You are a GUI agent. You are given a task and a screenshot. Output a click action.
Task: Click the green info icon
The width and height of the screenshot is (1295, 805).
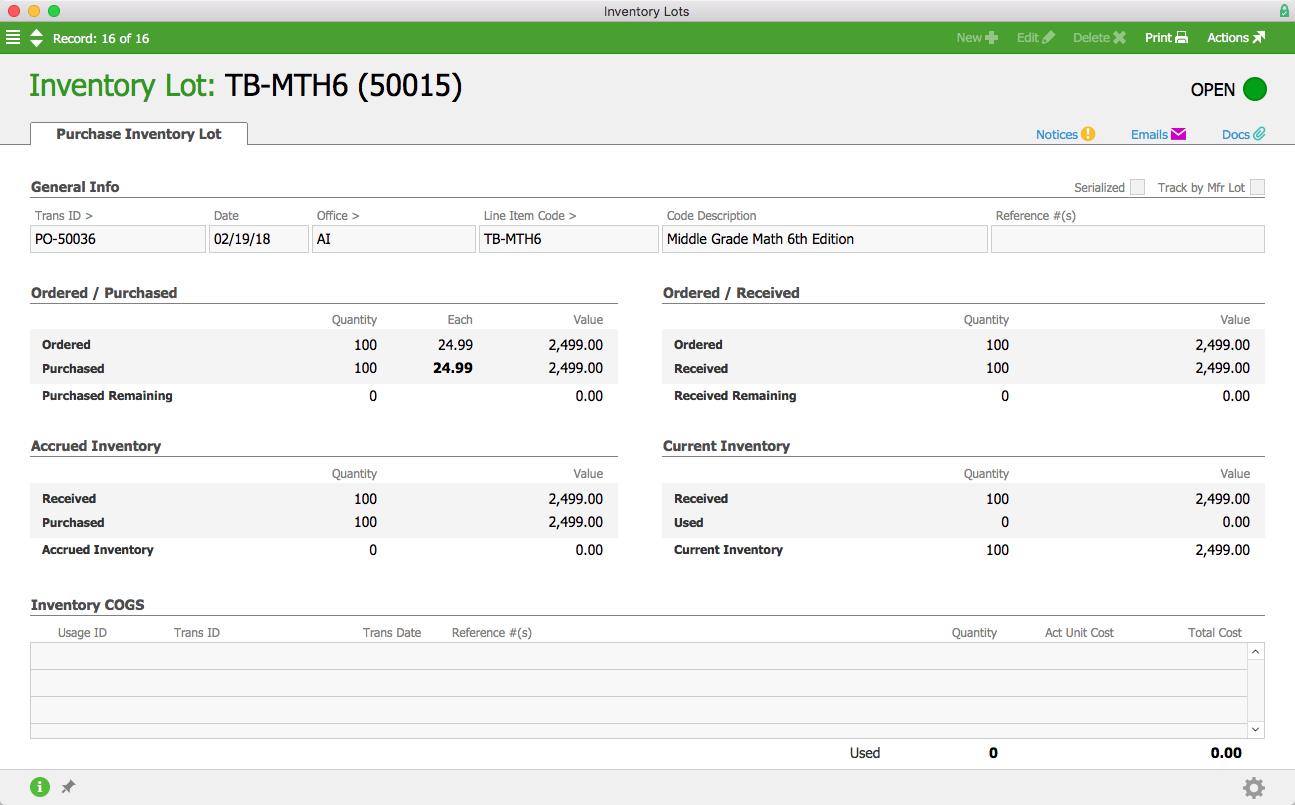tap(40, 787)
